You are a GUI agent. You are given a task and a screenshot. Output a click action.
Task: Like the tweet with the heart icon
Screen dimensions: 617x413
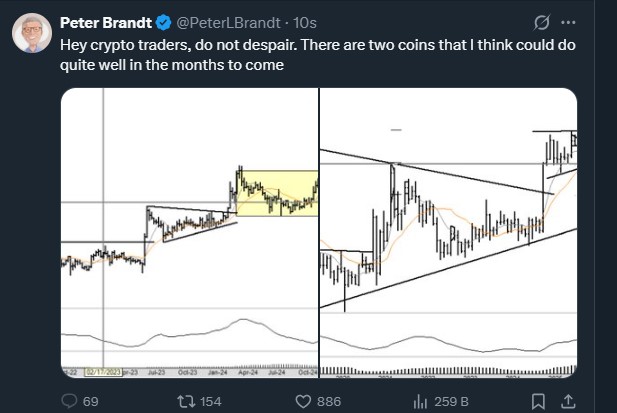[x=307, y=401]
